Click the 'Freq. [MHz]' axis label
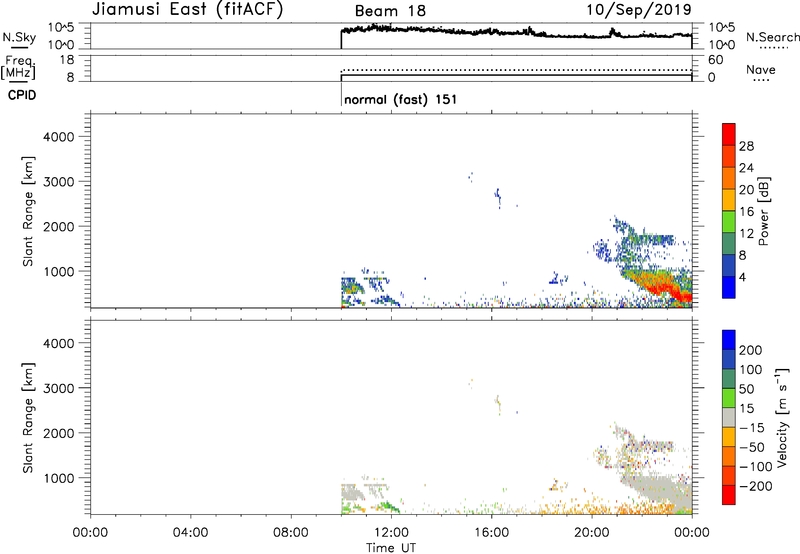Screen dimensions: 800x554 18,67
